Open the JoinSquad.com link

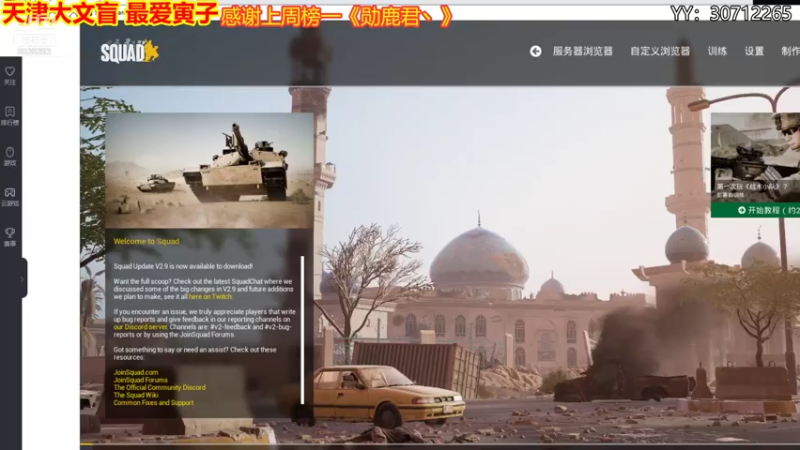(136, 372)
